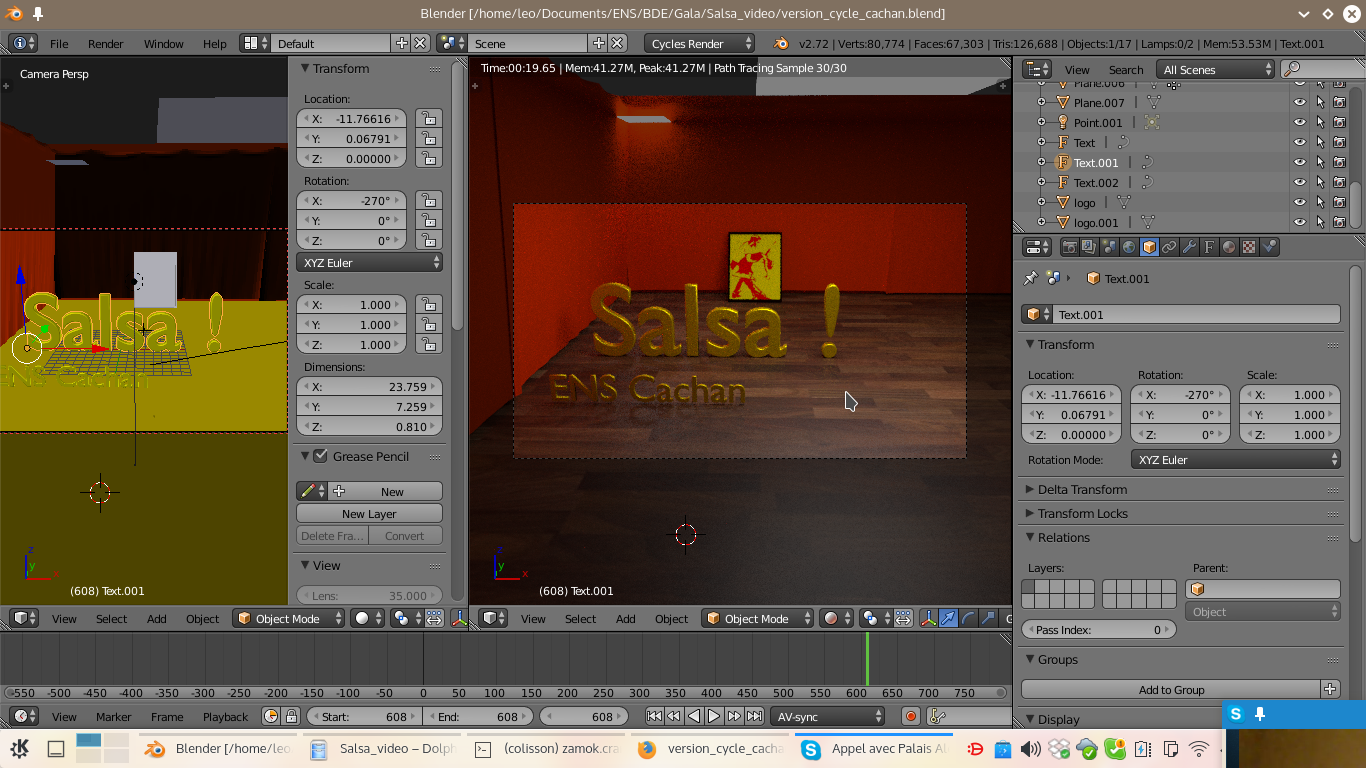1366x768 pixels.
Task: Click the Lens 35.000 slider
Action: 369,595
